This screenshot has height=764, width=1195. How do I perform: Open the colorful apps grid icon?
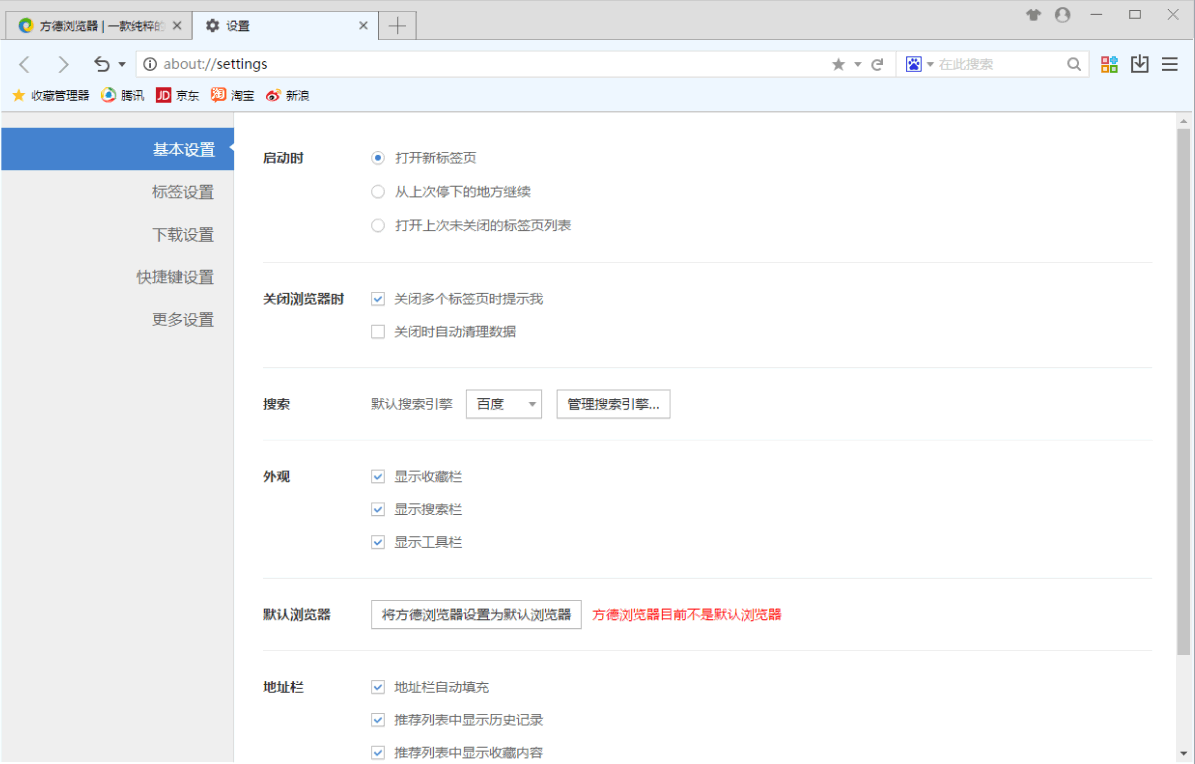1109,64
